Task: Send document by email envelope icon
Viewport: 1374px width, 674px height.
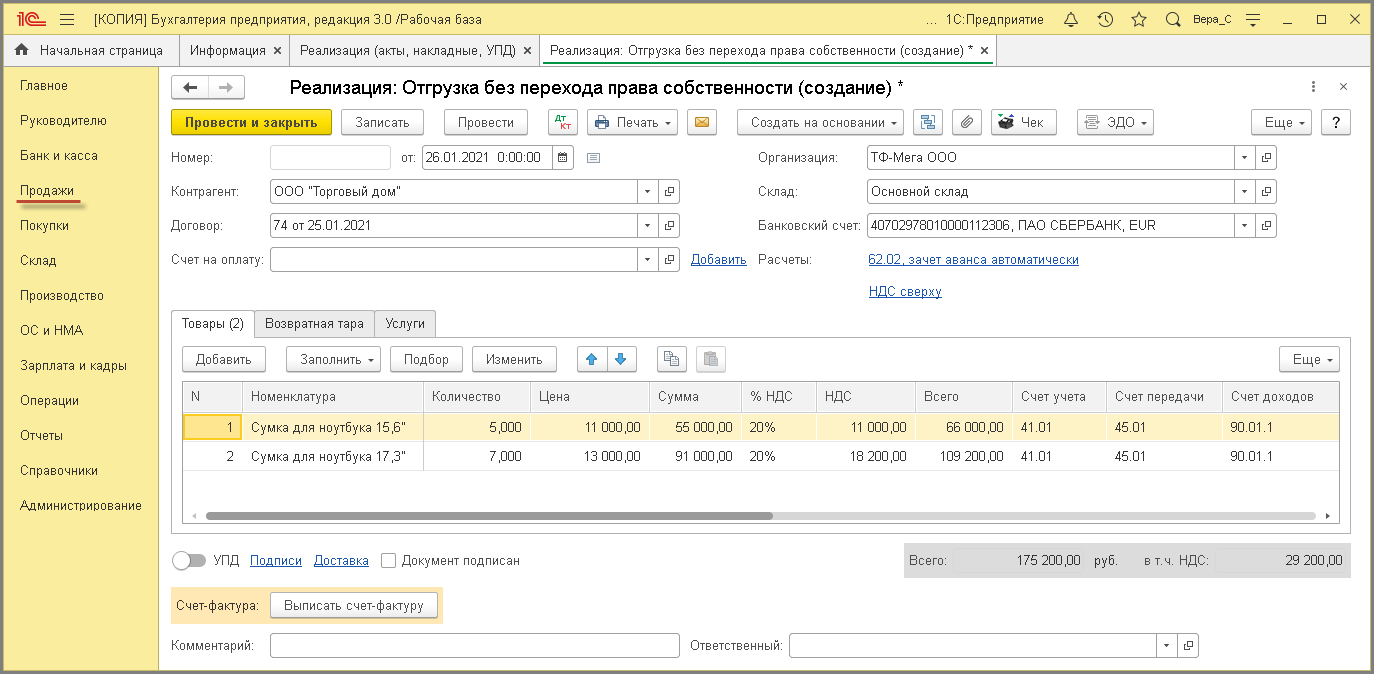Action: coord(701,122)
